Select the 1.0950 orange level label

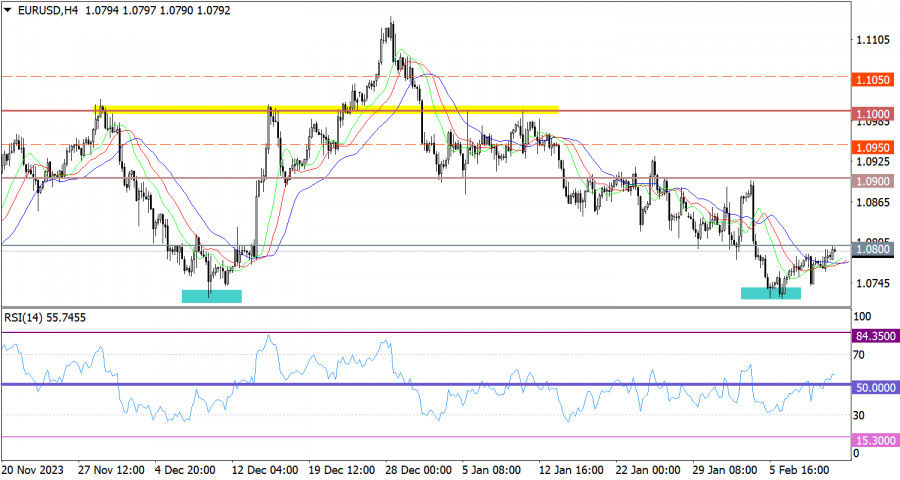[873, 148]
